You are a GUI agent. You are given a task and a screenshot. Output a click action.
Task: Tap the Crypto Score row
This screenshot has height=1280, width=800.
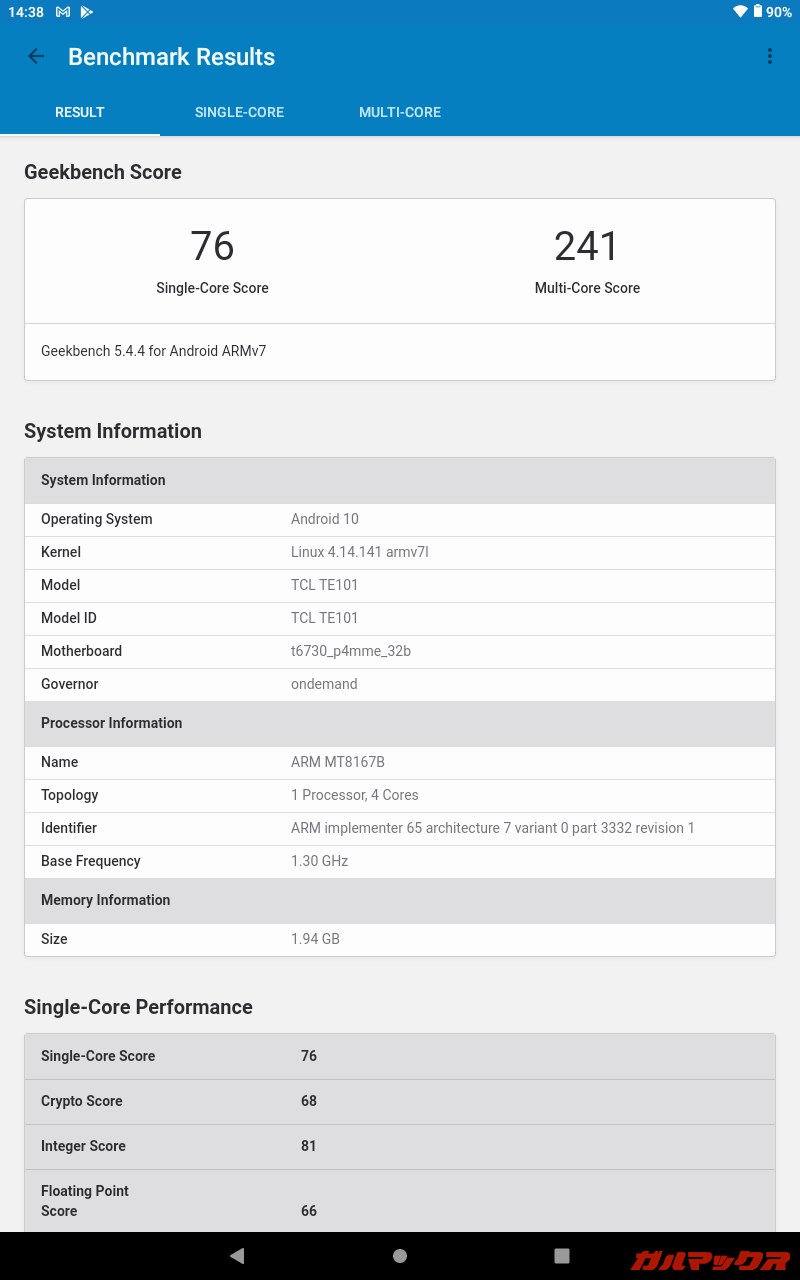pos(400,1101)
